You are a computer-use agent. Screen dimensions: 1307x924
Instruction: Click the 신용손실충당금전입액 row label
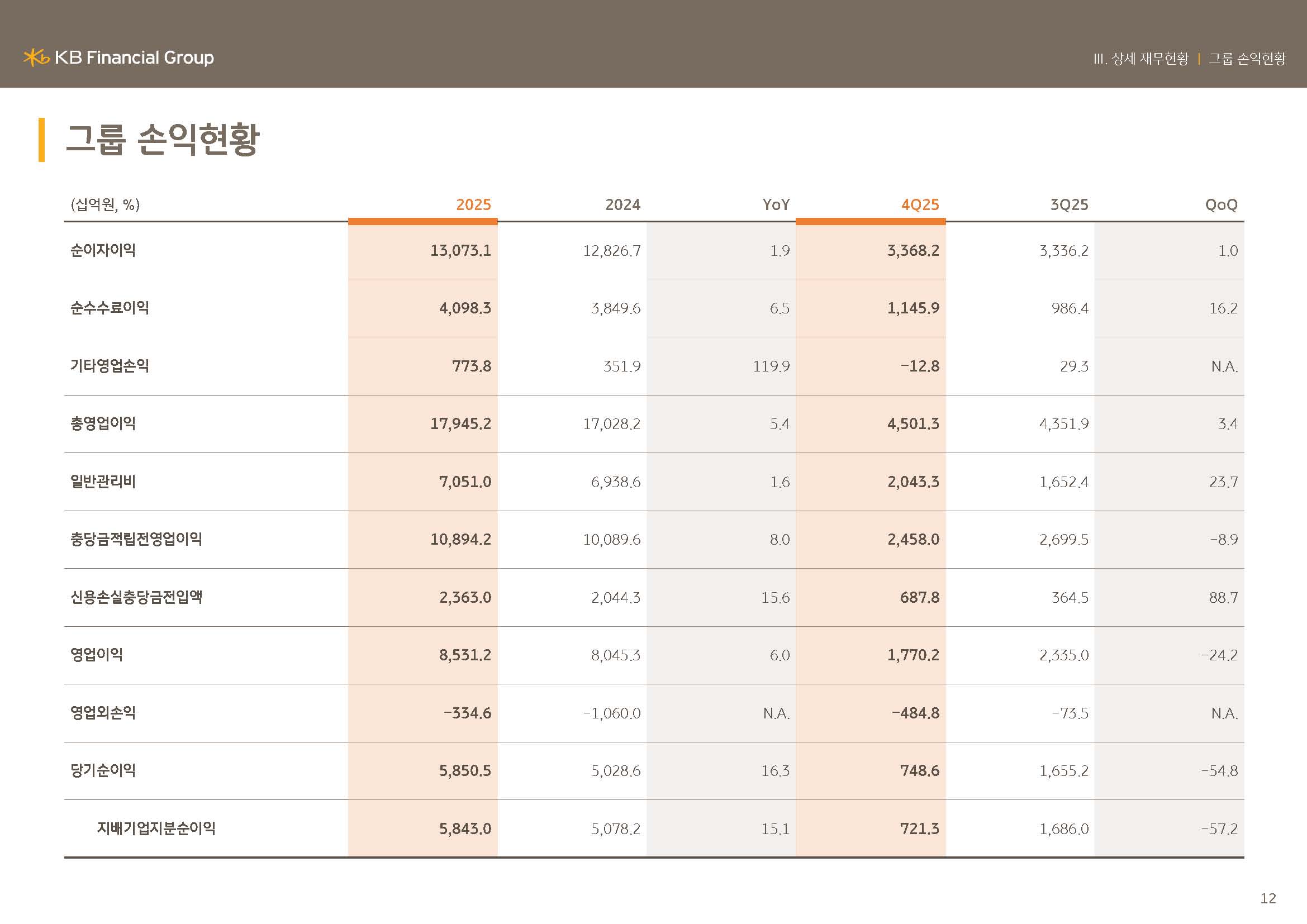(136, 597)
